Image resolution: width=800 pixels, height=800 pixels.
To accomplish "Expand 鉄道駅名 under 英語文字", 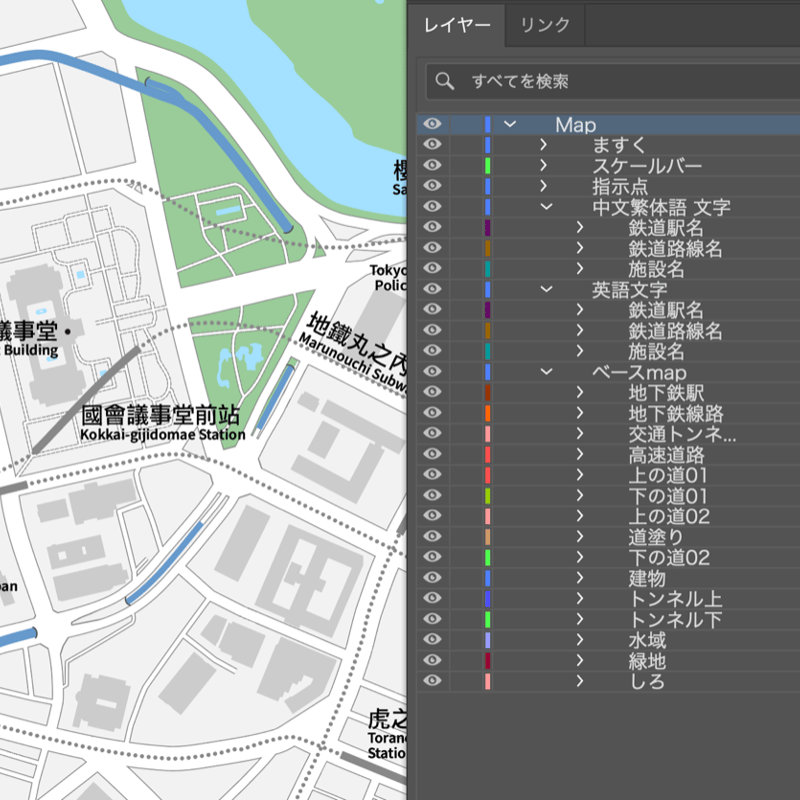I will coord(580,310).
